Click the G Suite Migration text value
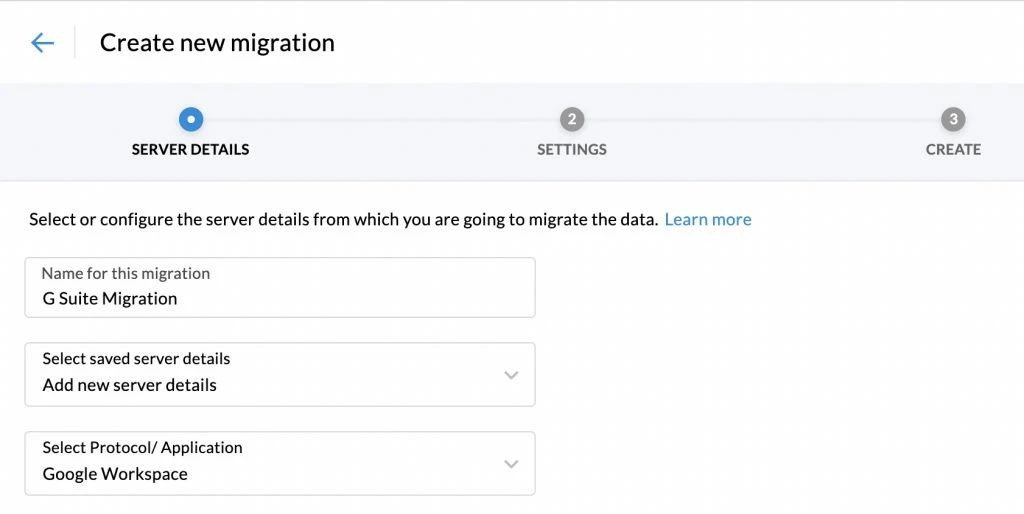The height and width of the screenshot is (514, 1024). 110,299
